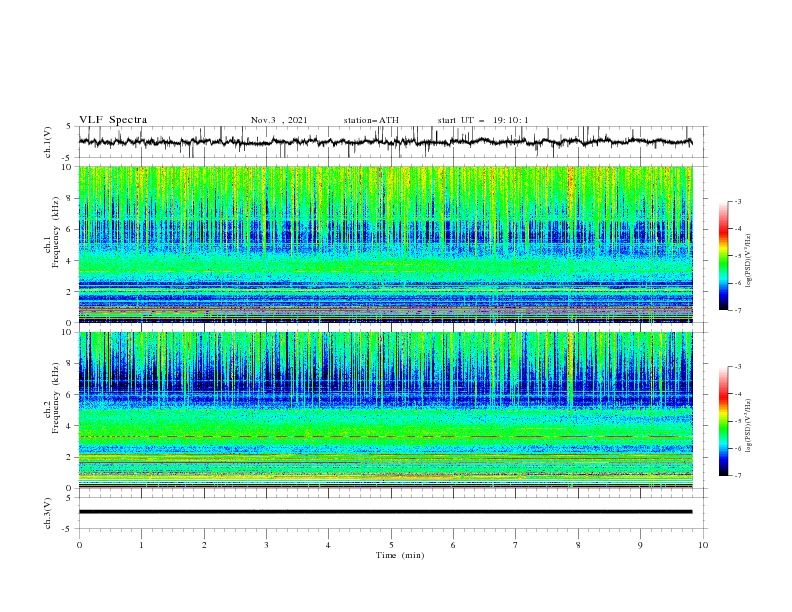Click the ch.2 spectrogram plot
792x612 pixels.
(x=385, y=410)
